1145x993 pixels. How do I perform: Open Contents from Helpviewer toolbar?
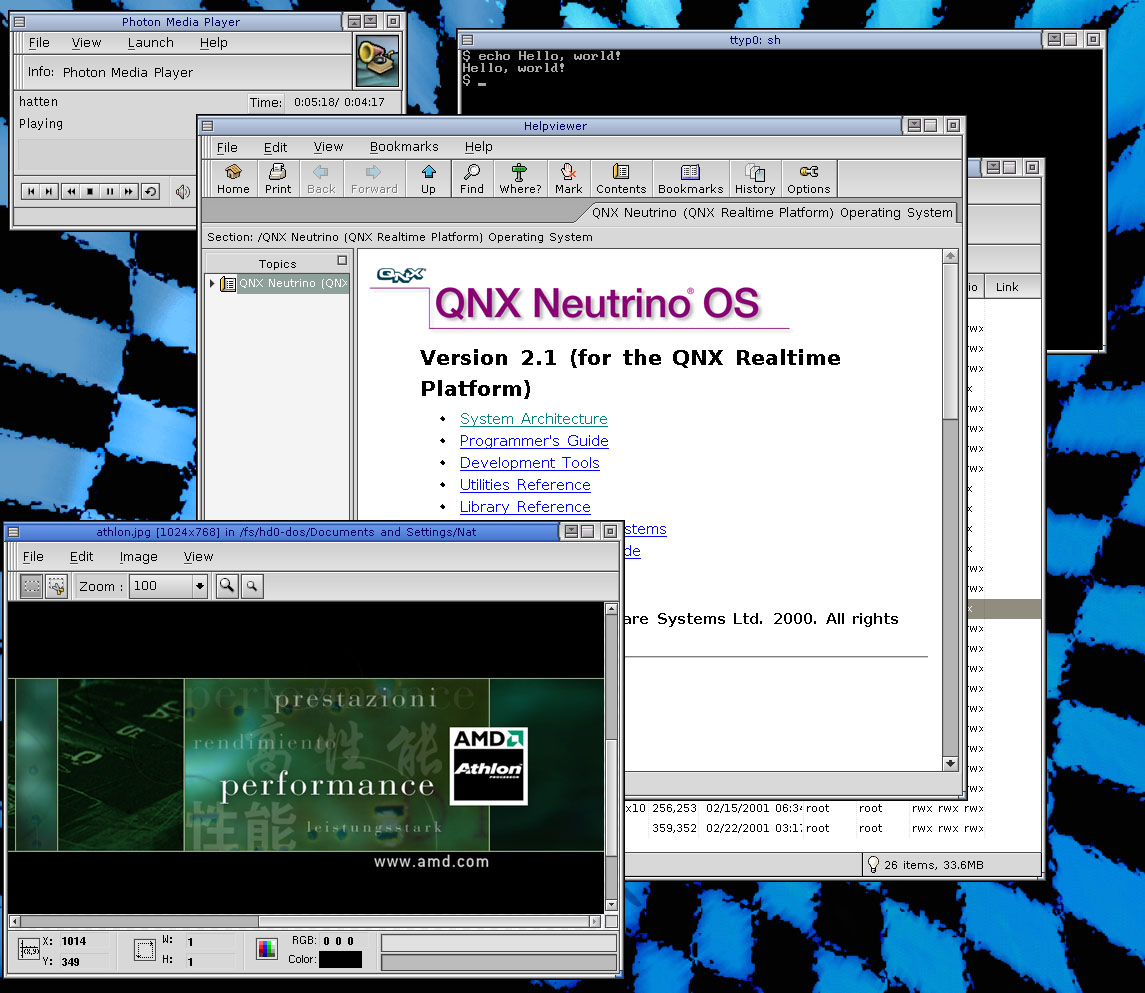tap(621, 179)
